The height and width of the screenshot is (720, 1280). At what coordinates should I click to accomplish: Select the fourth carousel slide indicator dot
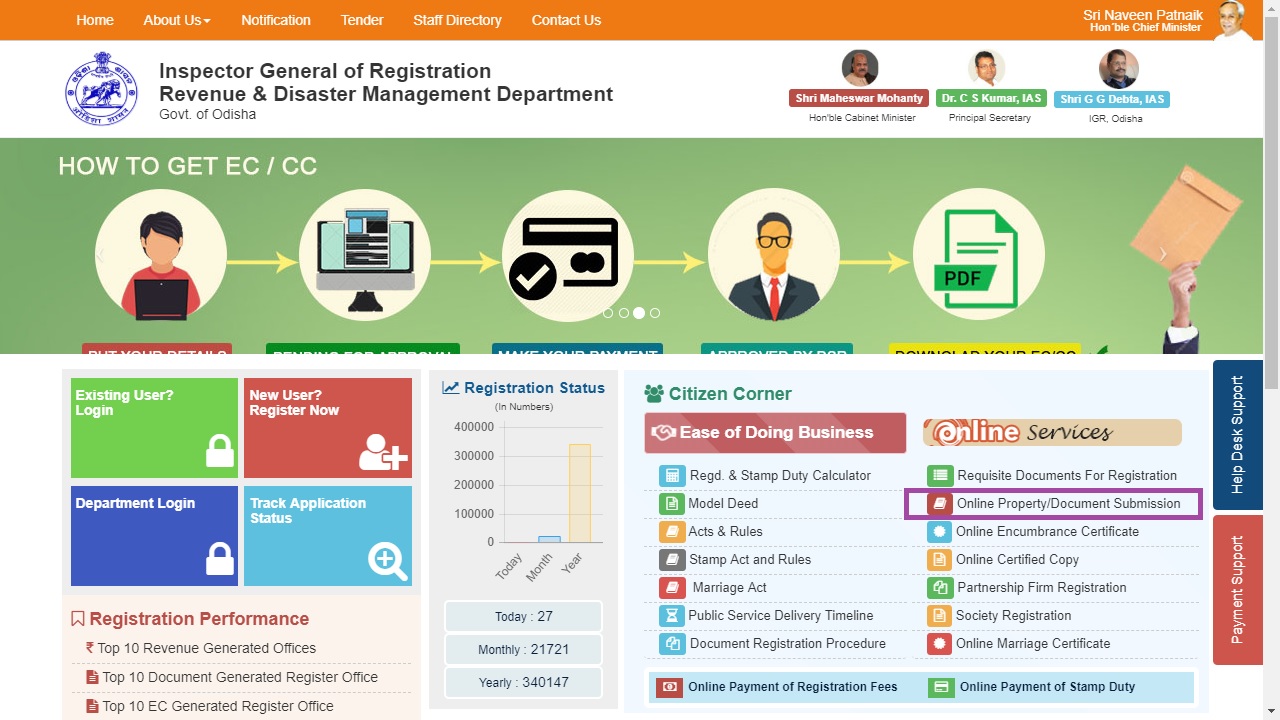(655, 313)
